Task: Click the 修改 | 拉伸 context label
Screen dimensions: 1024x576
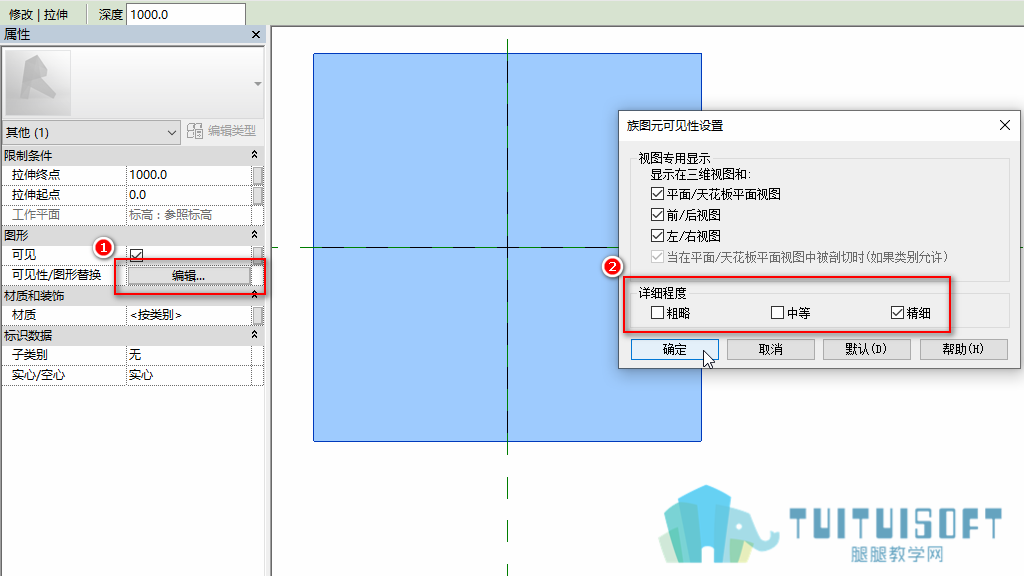Action: click(39, 14)
